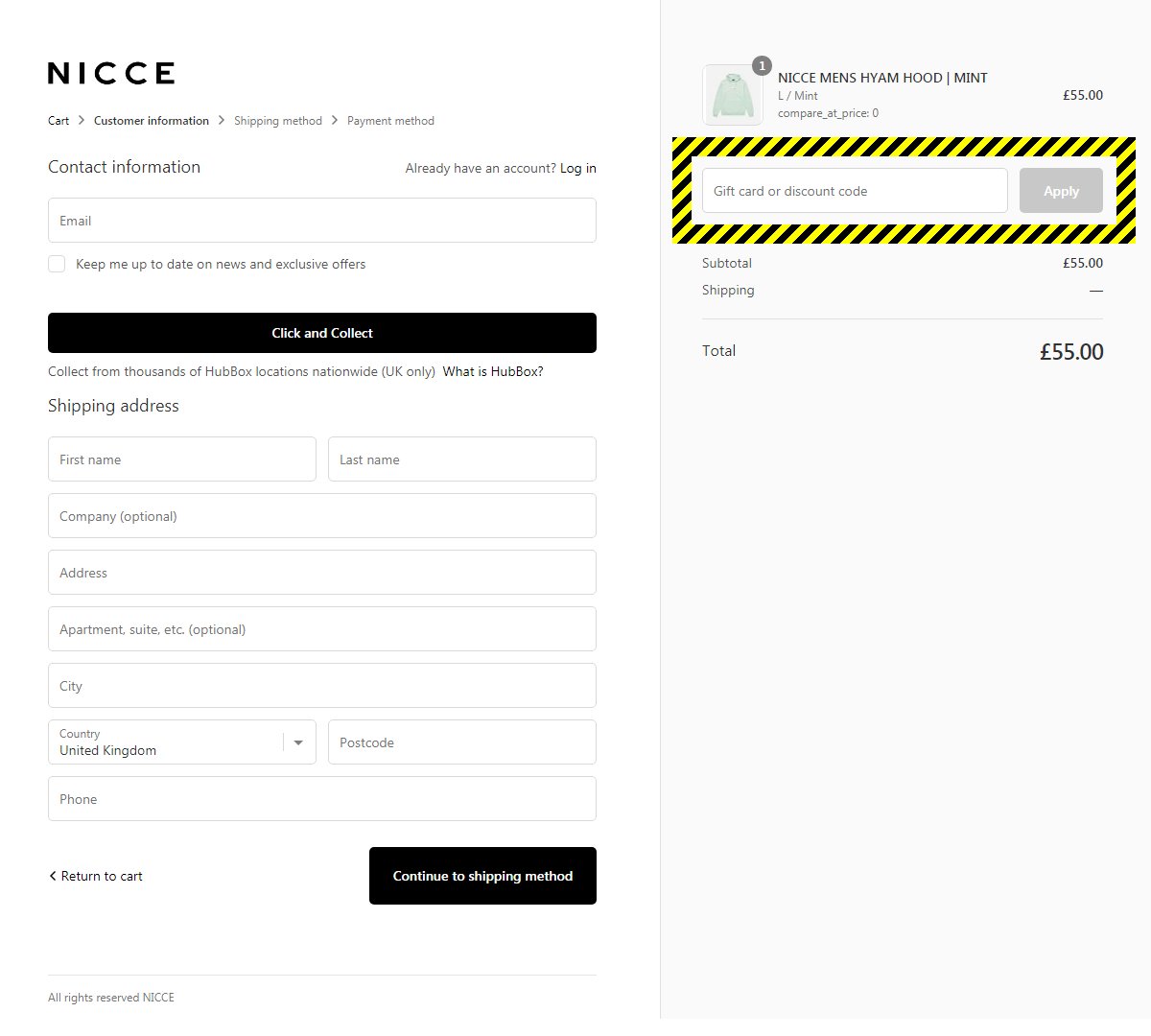This screenshot has height=1036, width=1151.
Task: Click the Address field
Action: pos(322,573)
